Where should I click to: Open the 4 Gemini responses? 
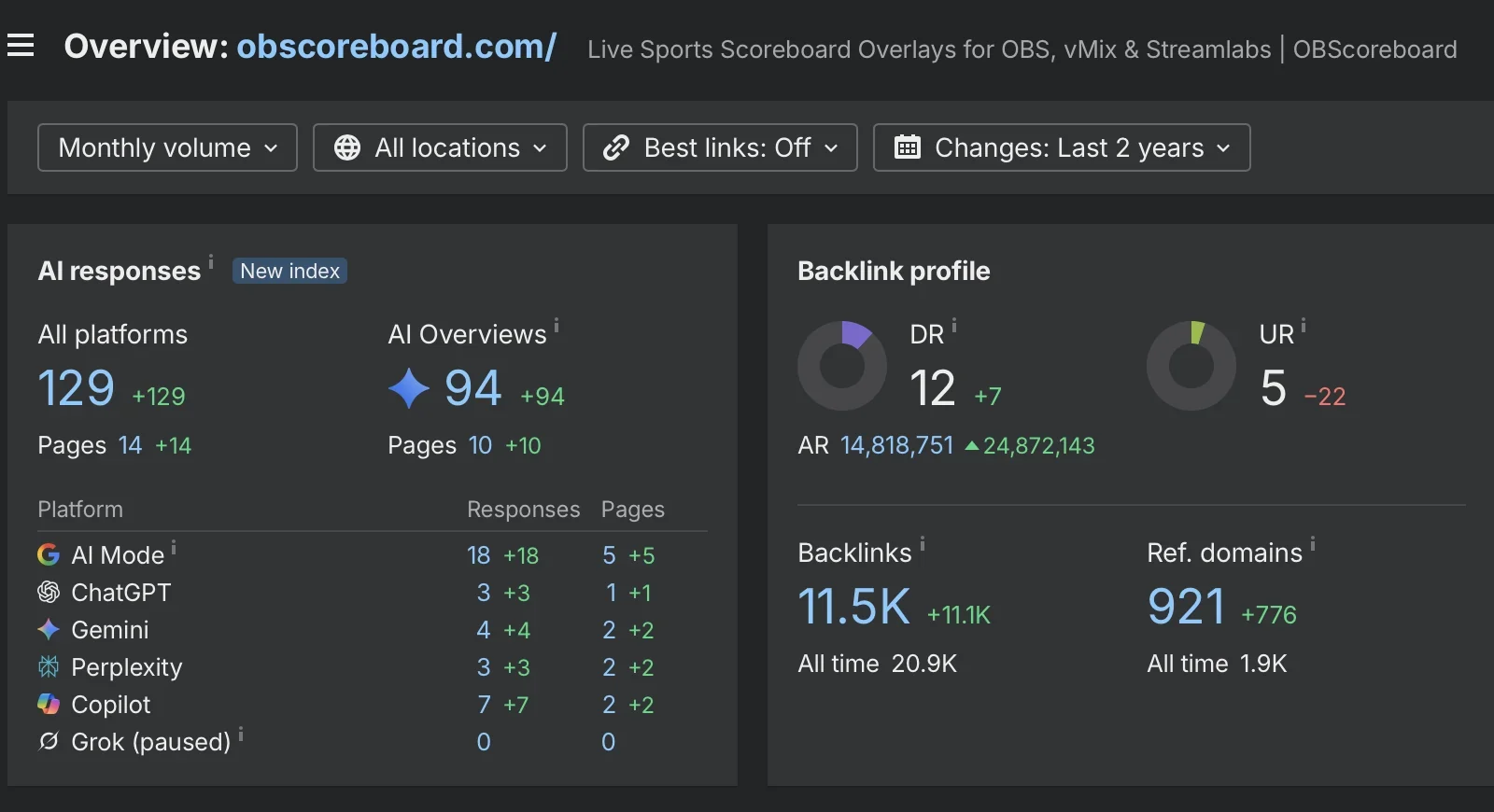(x=484, y=630)
